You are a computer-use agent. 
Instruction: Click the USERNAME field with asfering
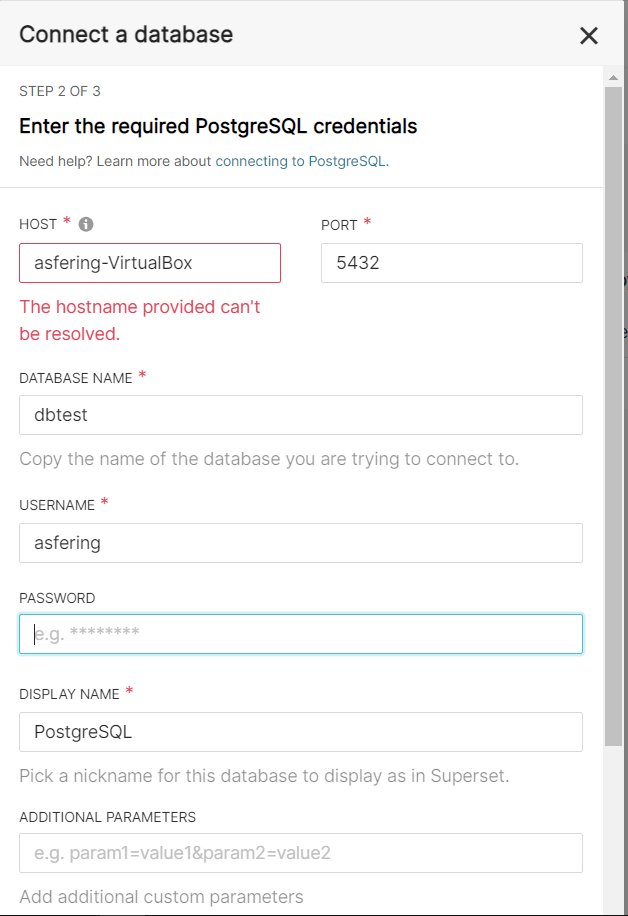(x=300, y=543)
